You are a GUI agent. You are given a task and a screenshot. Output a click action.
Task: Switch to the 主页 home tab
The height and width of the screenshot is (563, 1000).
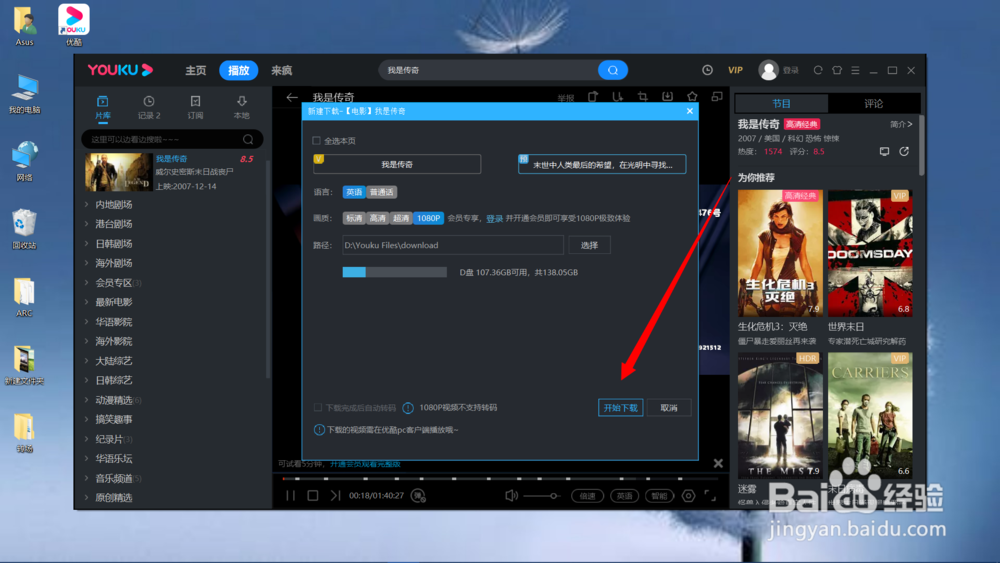(x=196, y=70)
